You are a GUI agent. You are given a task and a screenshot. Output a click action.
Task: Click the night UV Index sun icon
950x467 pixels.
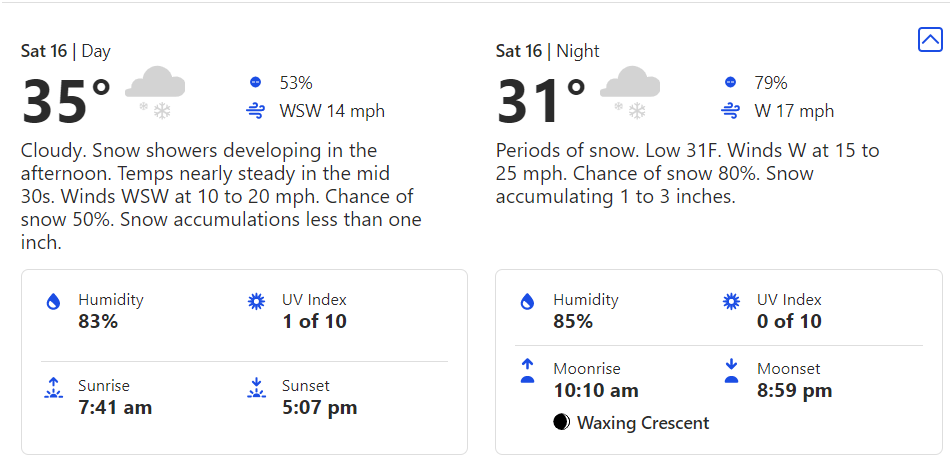click(731, 301)
